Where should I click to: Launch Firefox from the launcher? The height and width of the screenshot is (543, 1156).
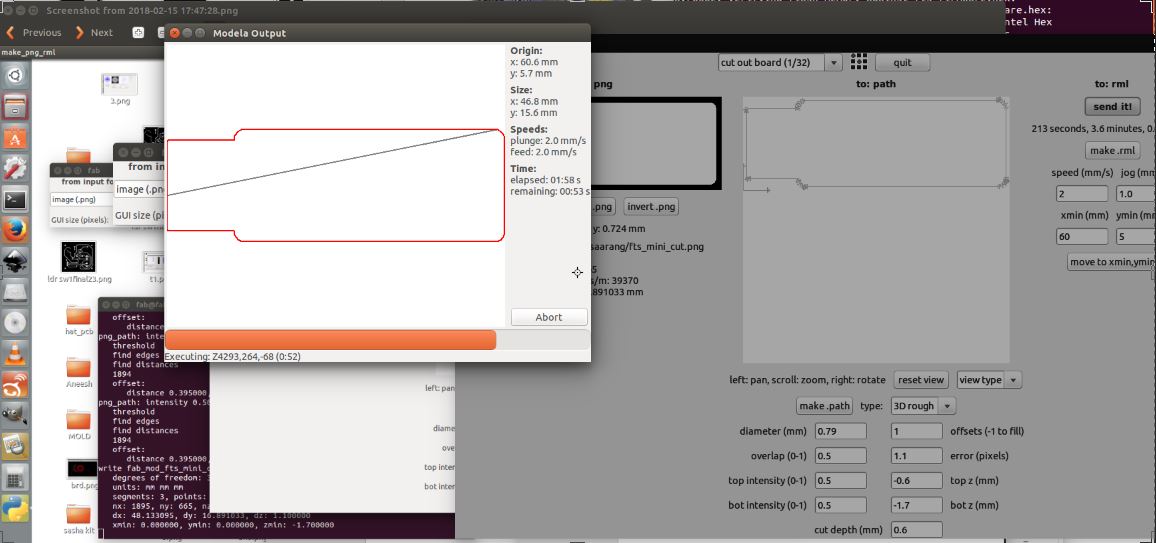pos(15,231)
